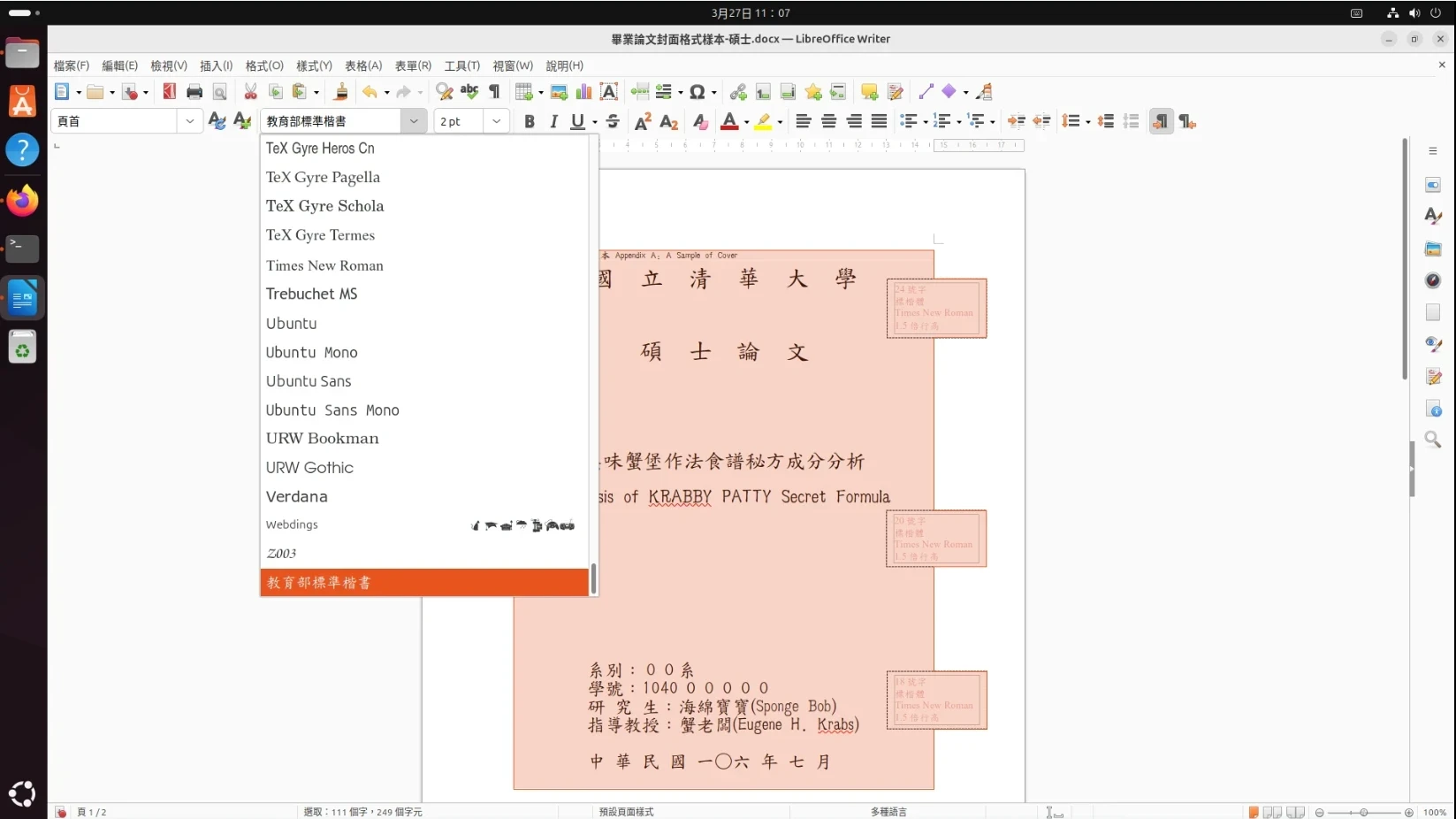The image size is (1456, 819).
Task: Toggle Bold formatting
Action: (529, 121)
